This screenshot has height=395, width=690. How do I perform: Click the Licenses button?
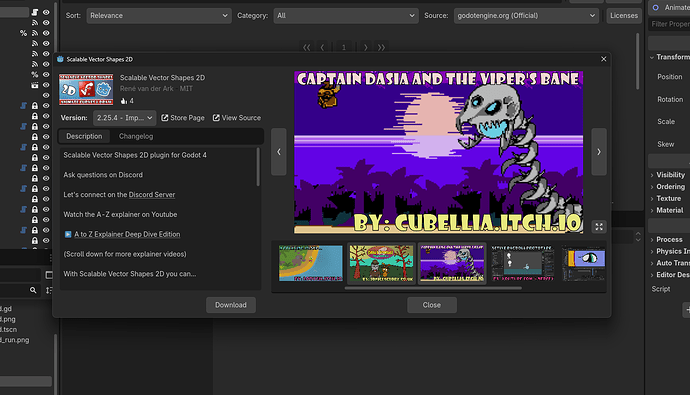(x=624, y=15)
